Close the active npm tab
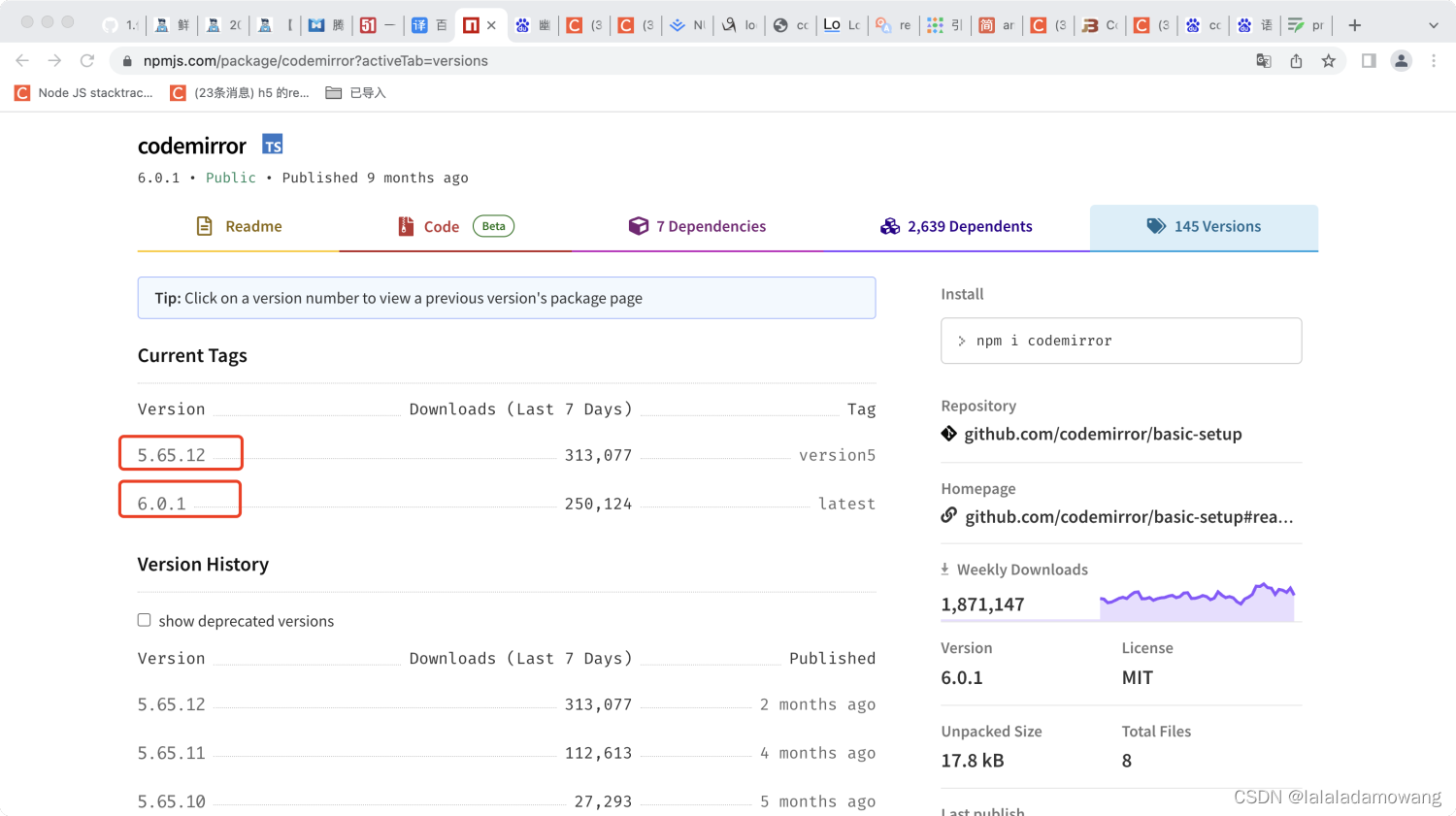This screenshot has width=1456, height=816. point(491,25)
